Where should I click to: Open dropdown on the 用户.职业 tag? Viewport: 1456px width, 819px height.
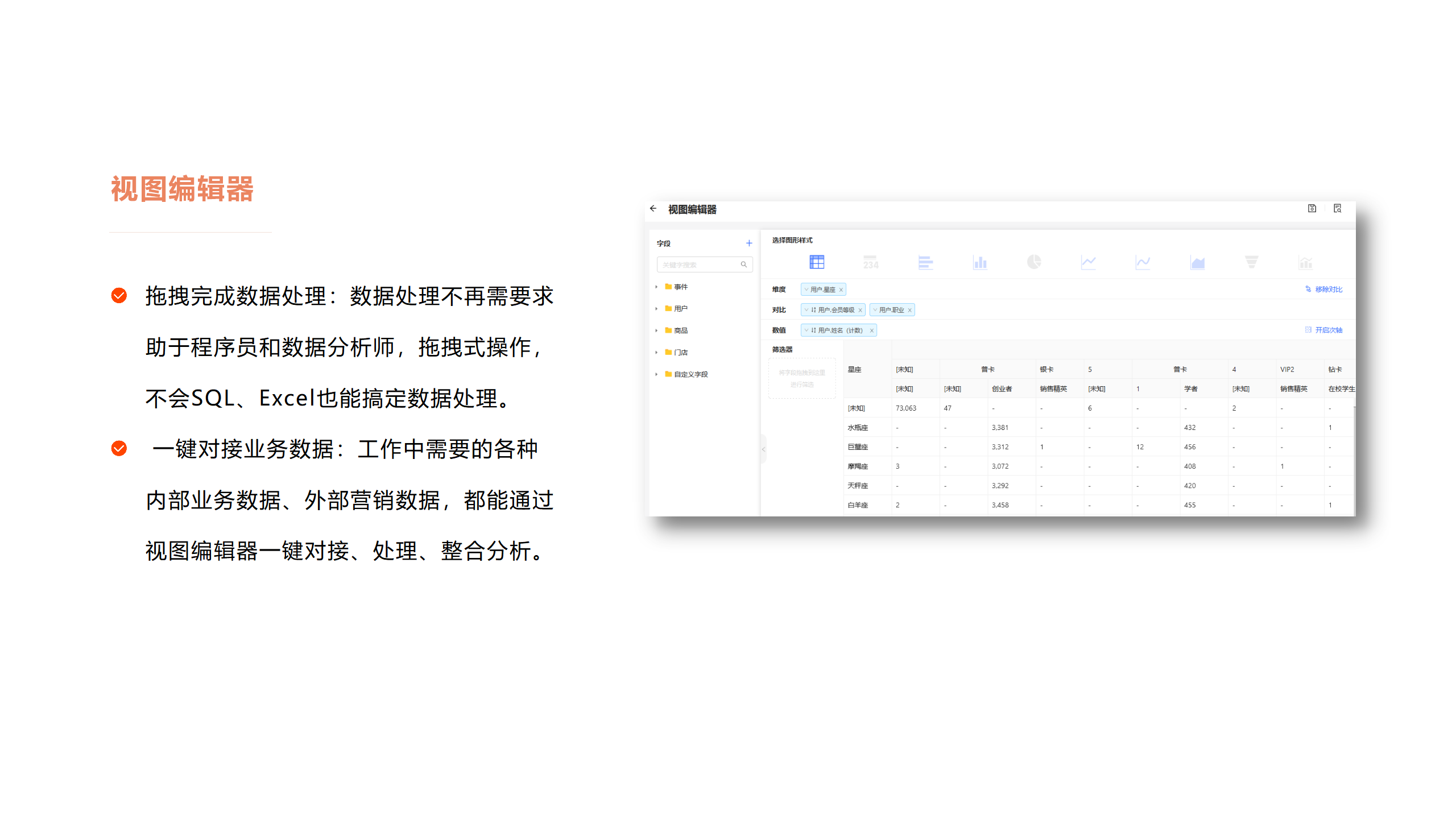click(x=875, y=310)
